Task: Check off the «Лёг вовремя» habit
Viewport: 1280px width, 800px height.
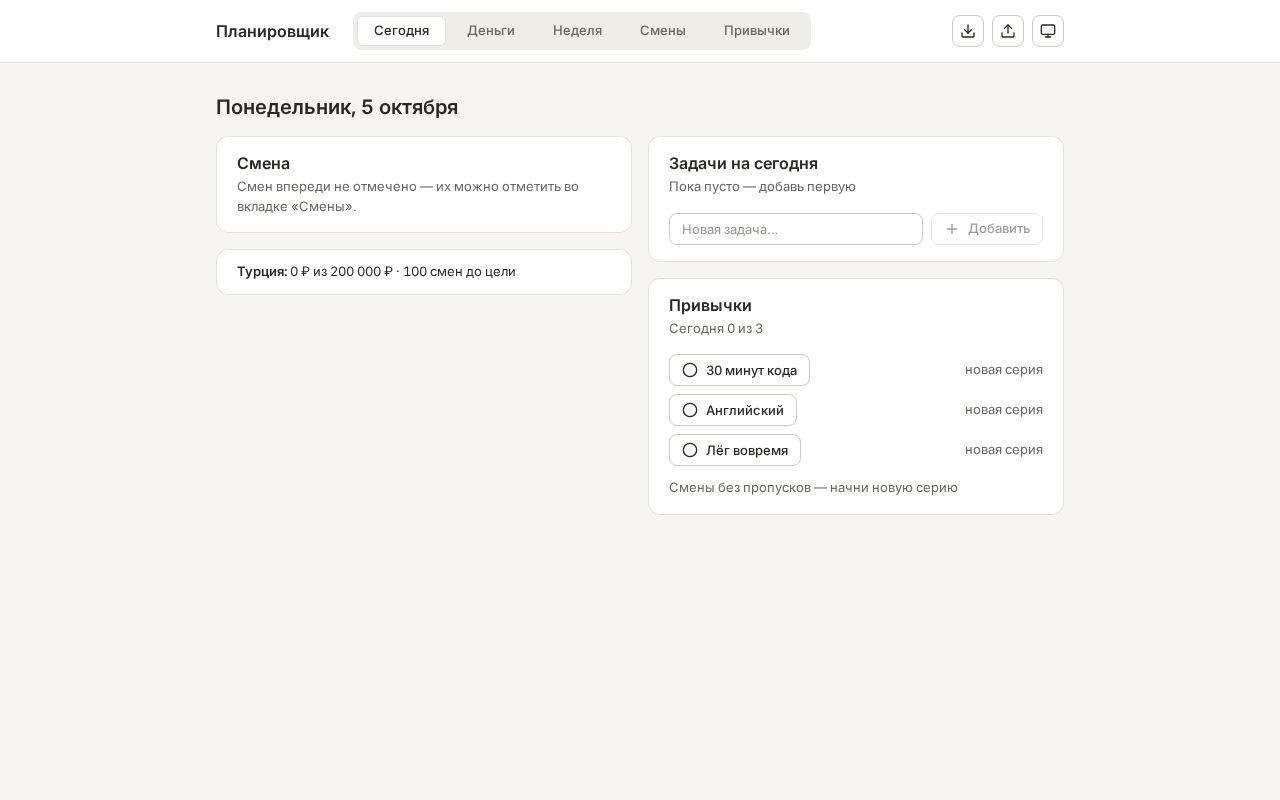Action: [735, 450]
